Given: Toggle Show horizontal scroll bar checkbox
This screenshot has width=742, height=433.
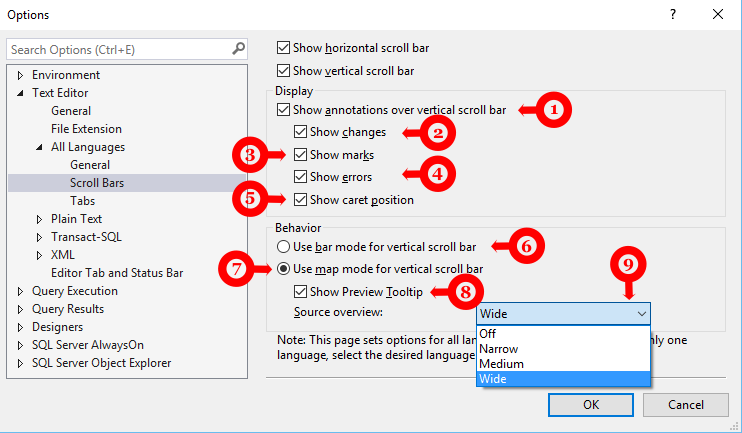Looking at the screenshot, I should pos(284,47).
